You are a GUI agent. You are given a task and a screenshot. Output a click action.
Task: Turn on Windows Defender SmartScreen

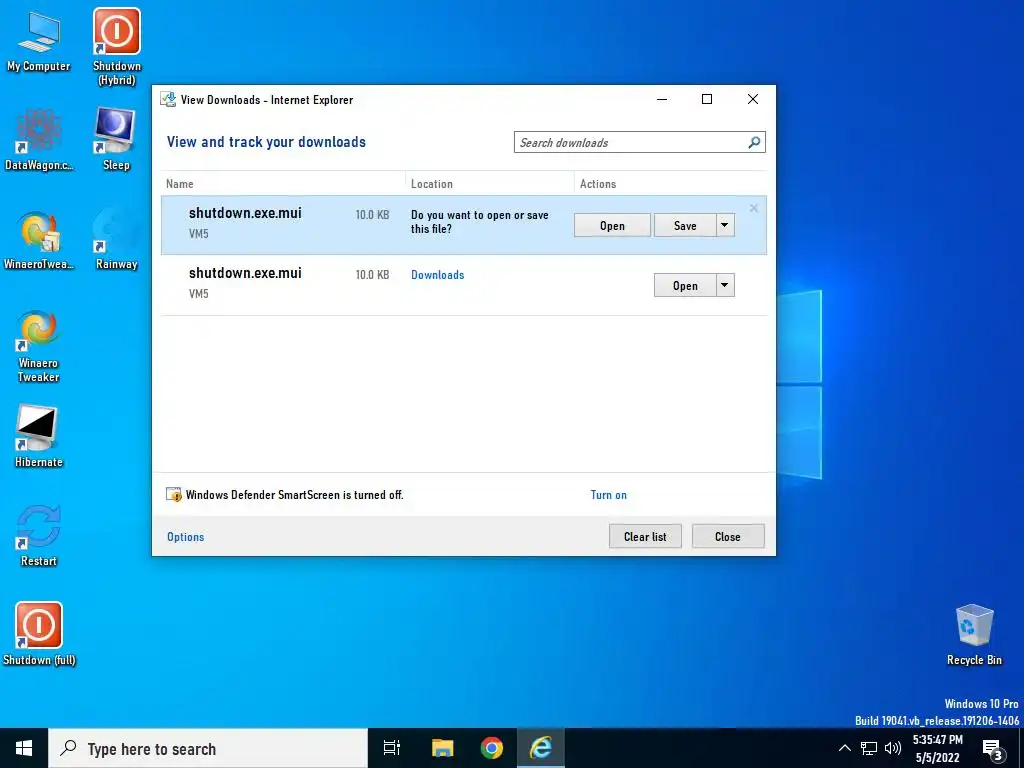pos(609,495)
